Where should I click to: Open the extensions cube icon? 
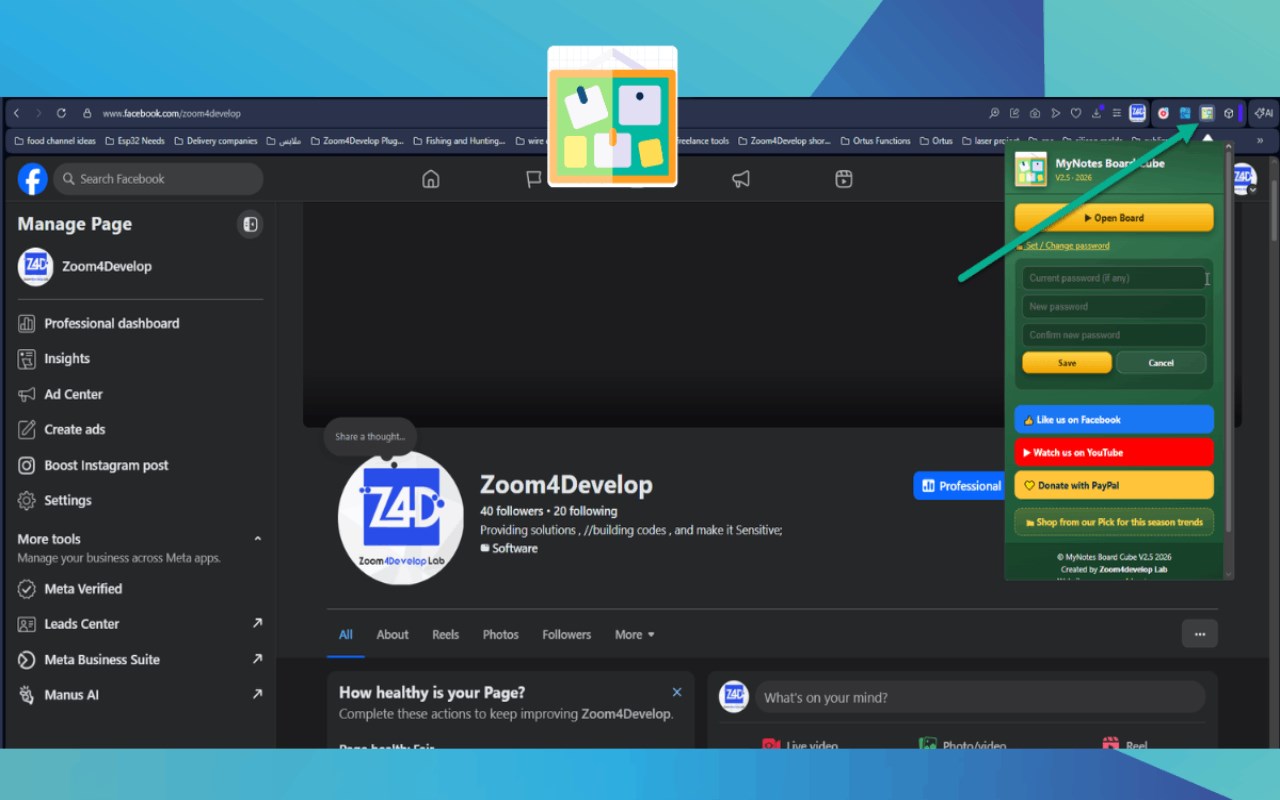[x=1229, y=113]
